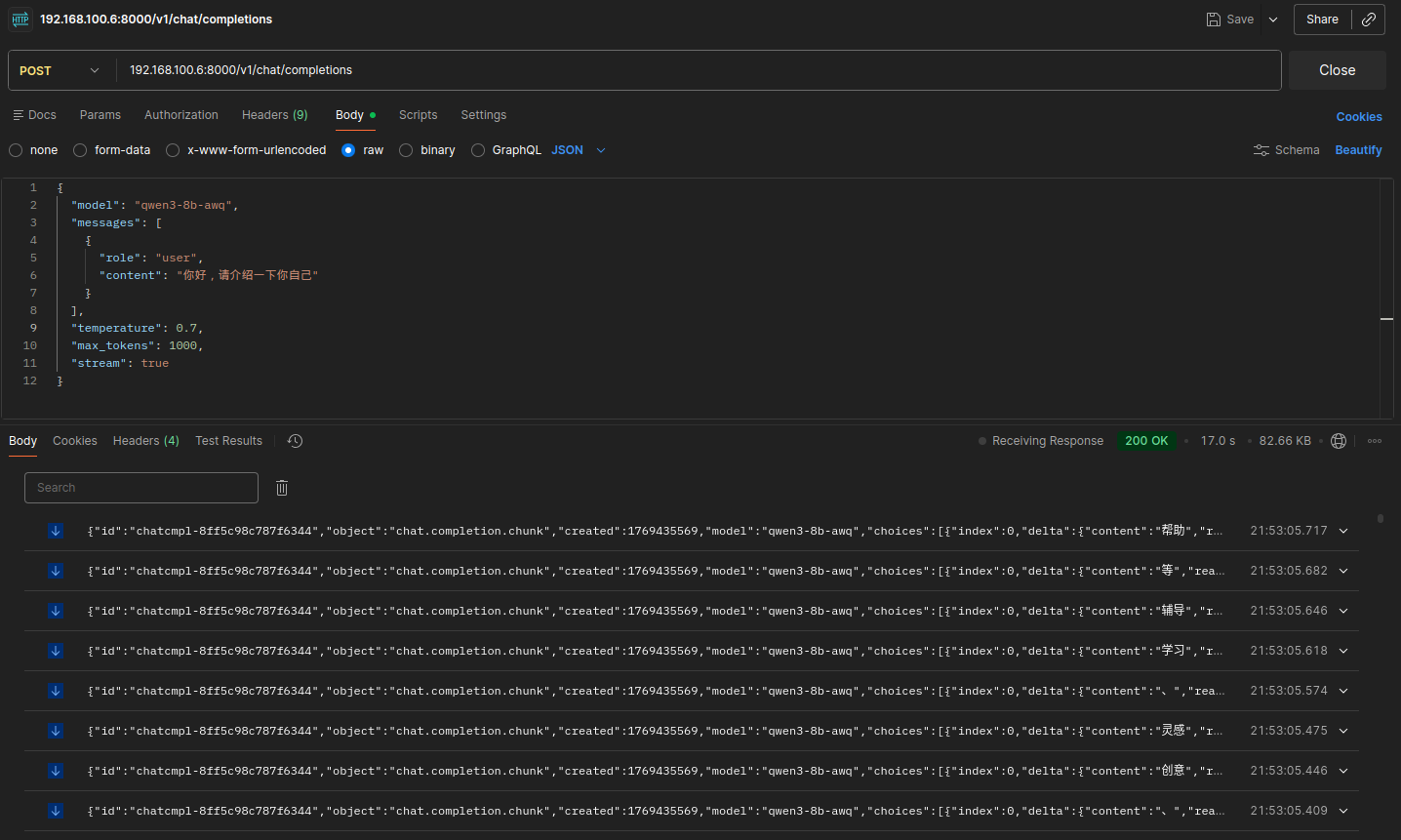Open the Test Results response tab
The height and width of the screenshot is (840, 1401).
[x=228, y=441]
